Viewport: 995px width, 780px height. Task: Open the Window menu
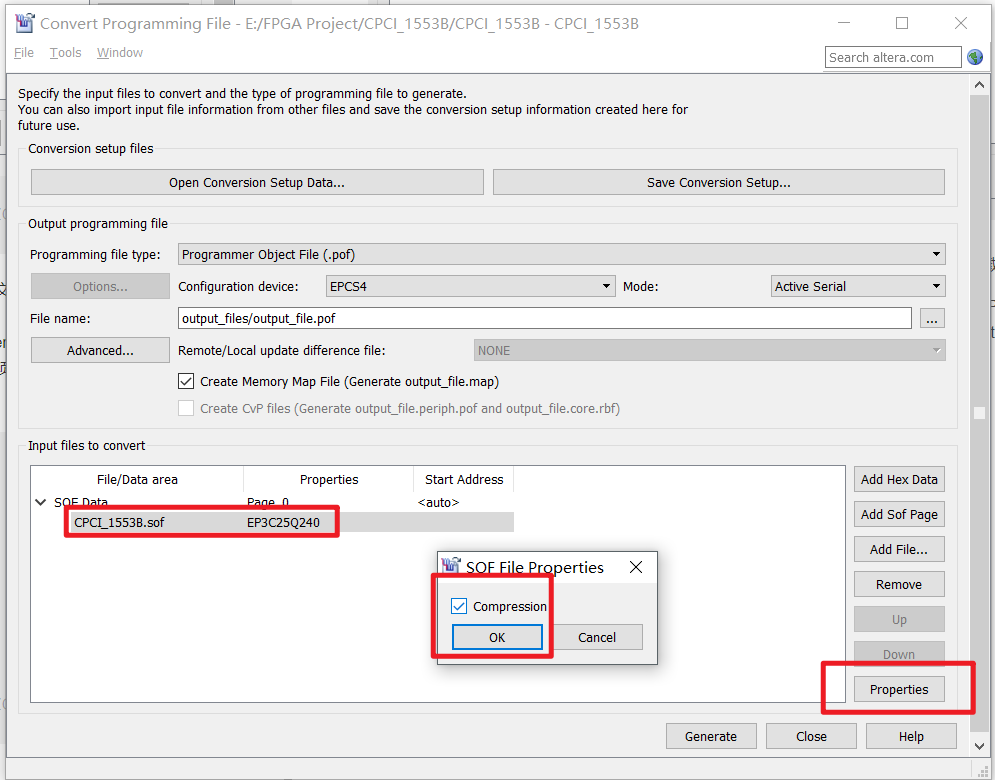click(x=119, y=52)
